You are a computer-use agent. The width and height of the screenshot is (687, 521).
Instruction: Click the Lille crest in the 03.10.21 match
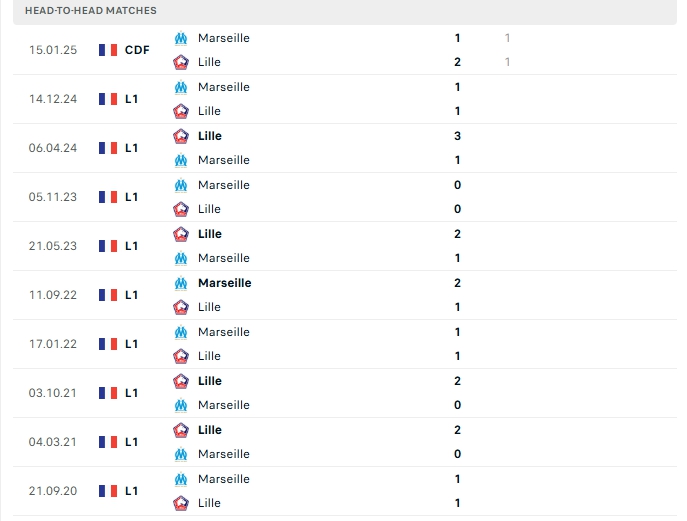(x=181, y=381)
